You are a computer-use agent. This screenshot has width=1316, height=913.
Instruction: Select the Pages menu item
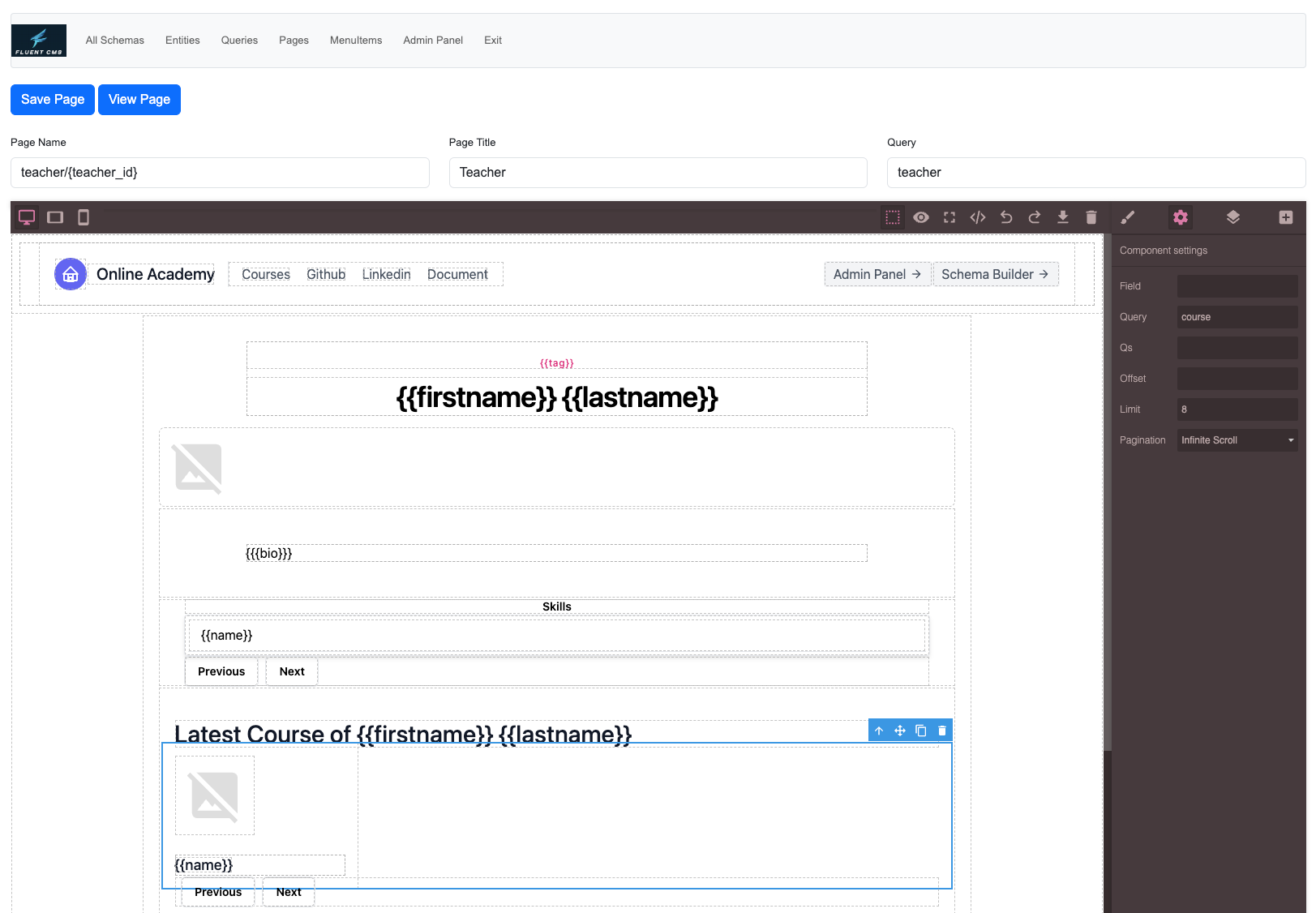click(x=294, y=40)
